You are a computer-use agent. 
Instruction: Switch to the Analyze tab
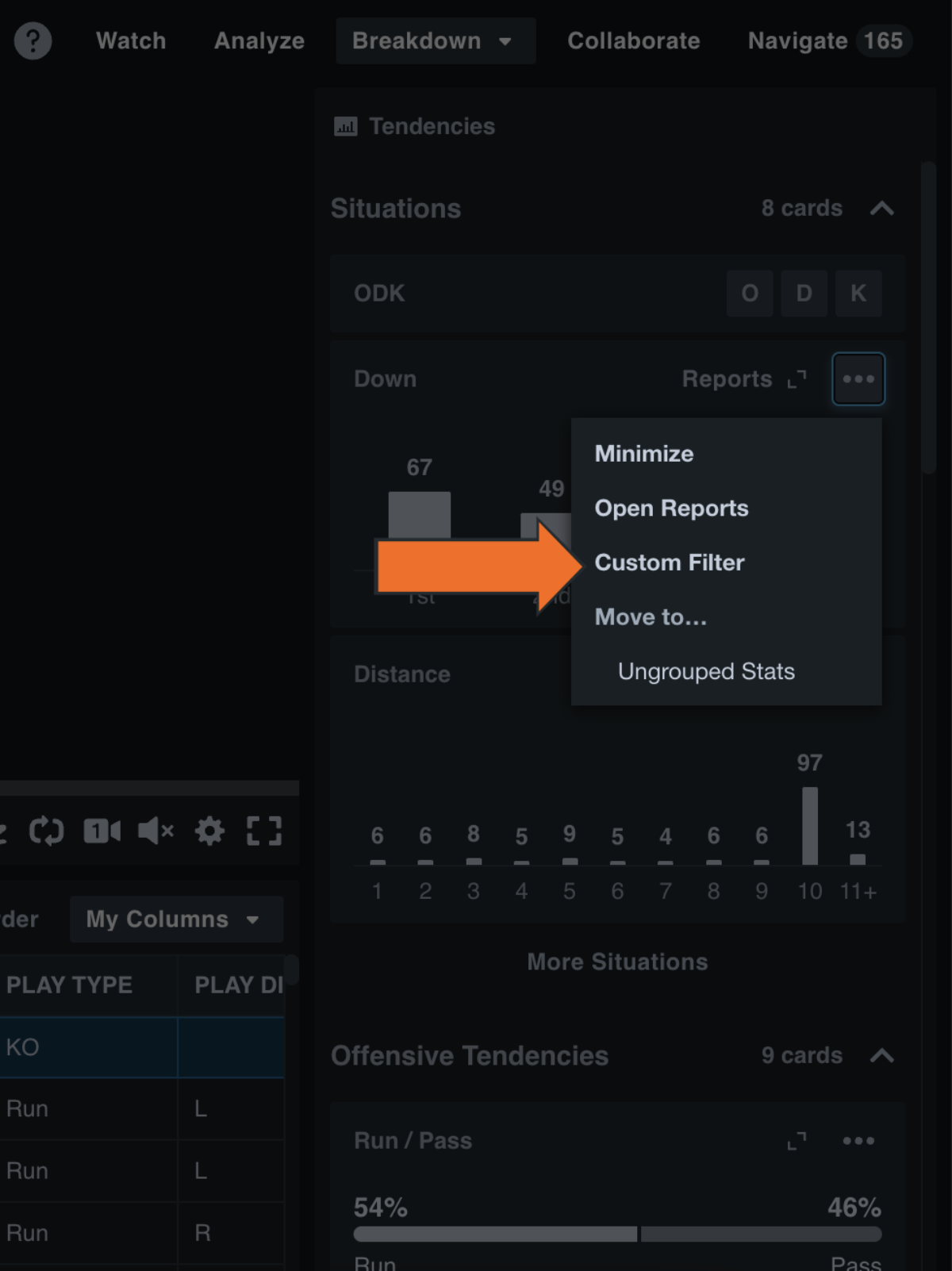259,40
